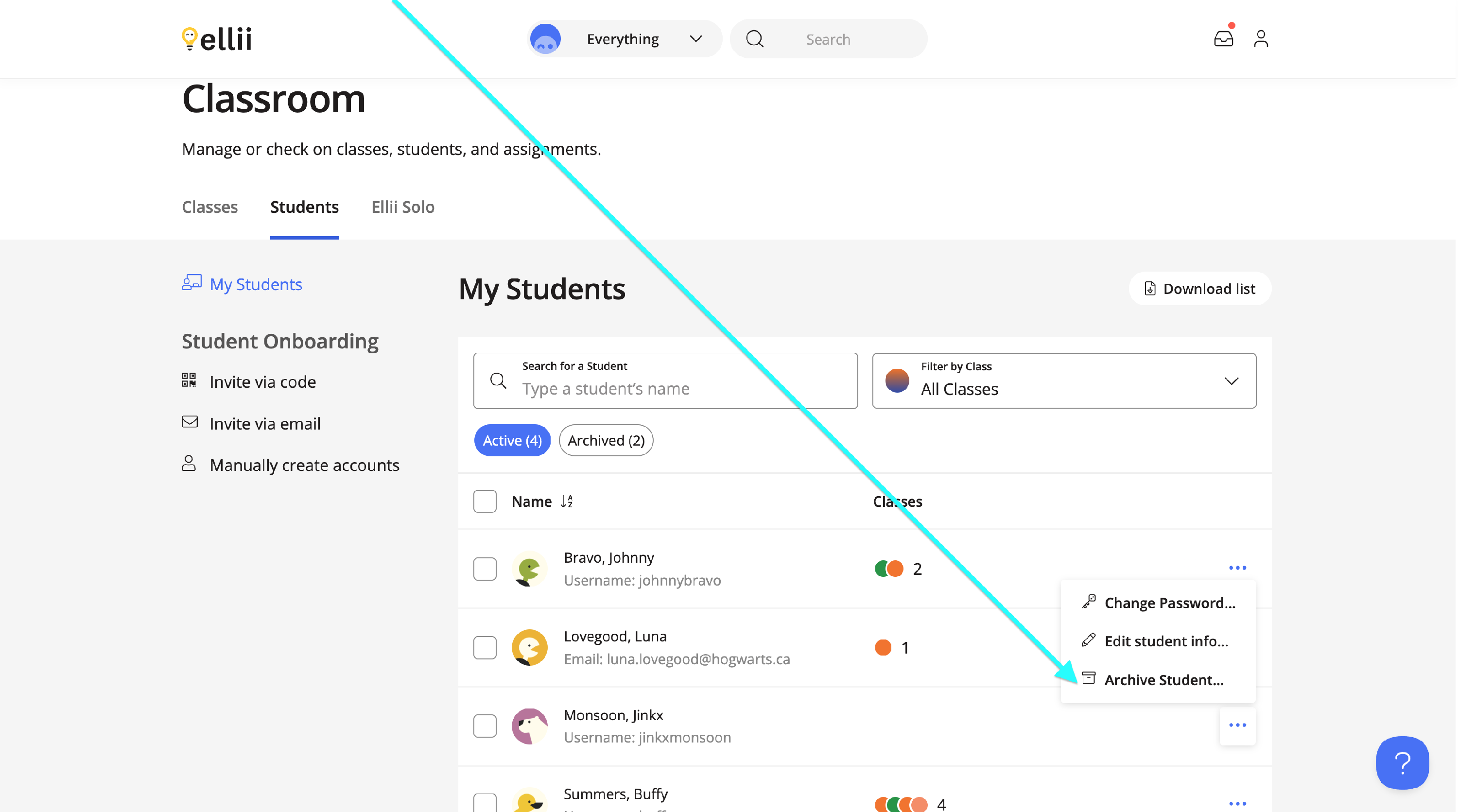Switch to the Classes tab

click(x=209, y=207)
